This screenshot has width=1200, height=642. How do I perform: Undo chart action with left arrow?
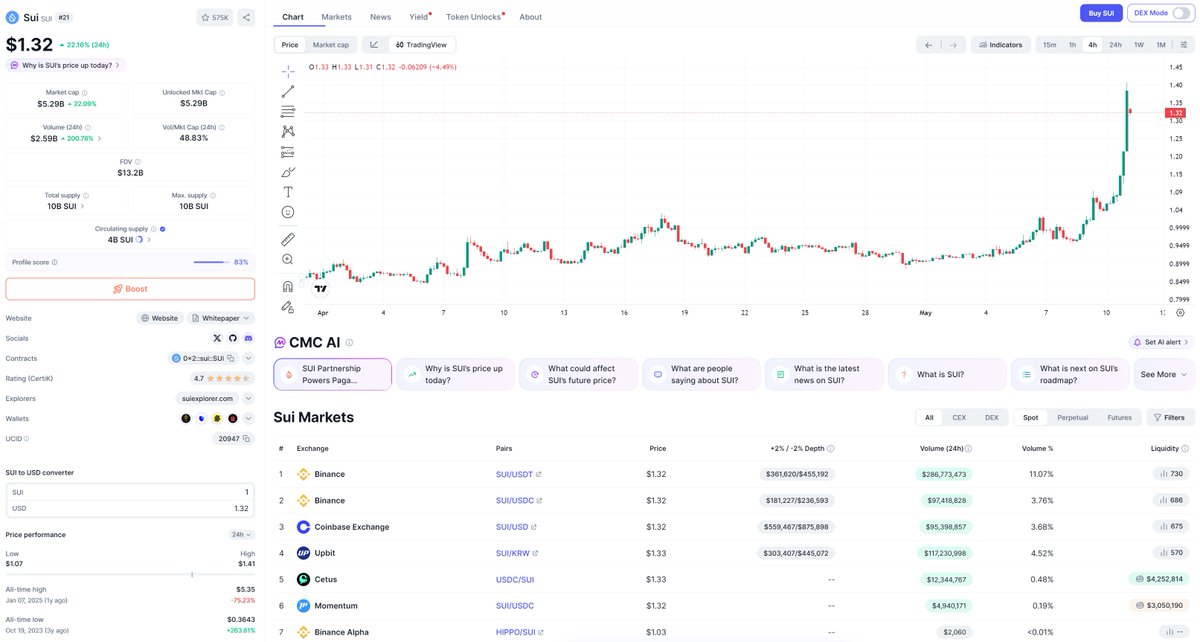click(x=929, y=45)
